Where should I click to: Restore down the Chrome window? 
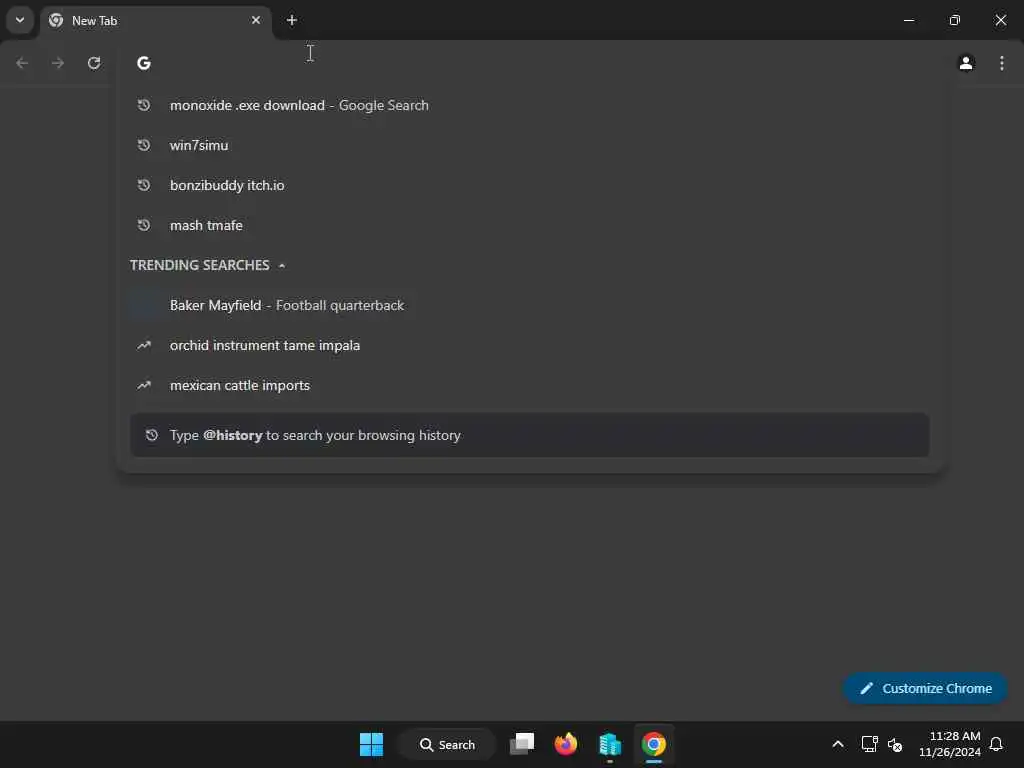click(x=955, y=20)
